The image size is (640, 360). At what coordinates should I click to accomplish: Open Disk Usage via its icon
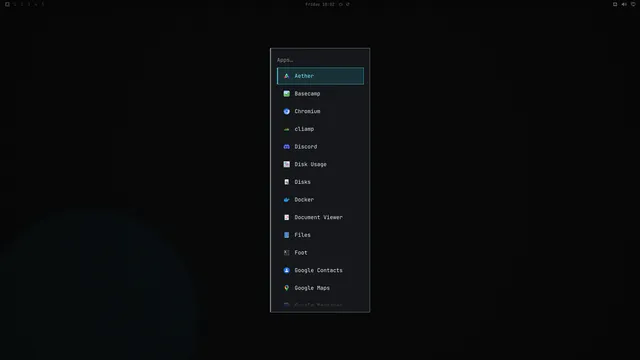point(287,164)
